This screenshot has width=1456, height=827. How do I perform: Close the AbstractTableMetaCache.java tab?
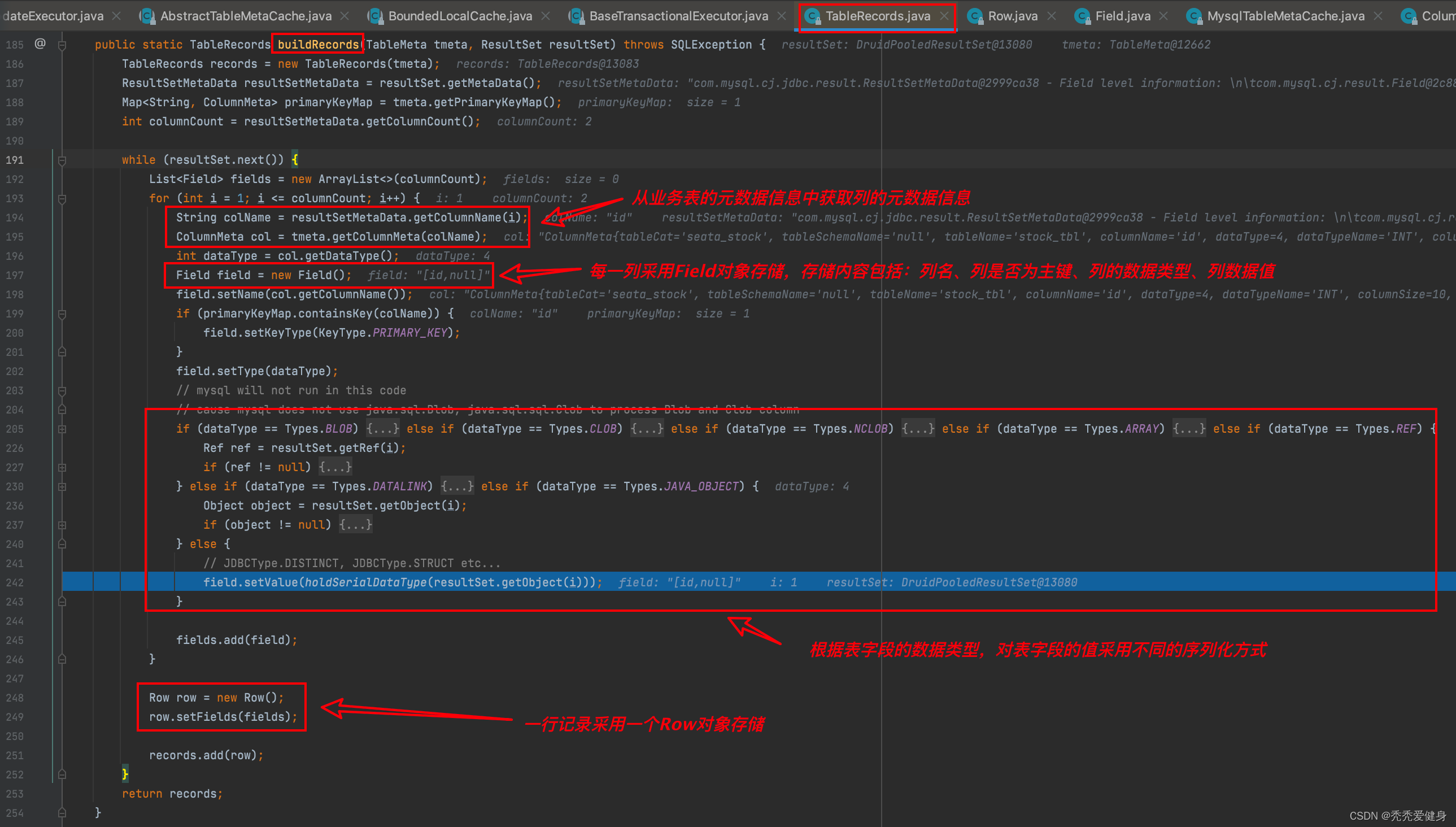(345, 16)
